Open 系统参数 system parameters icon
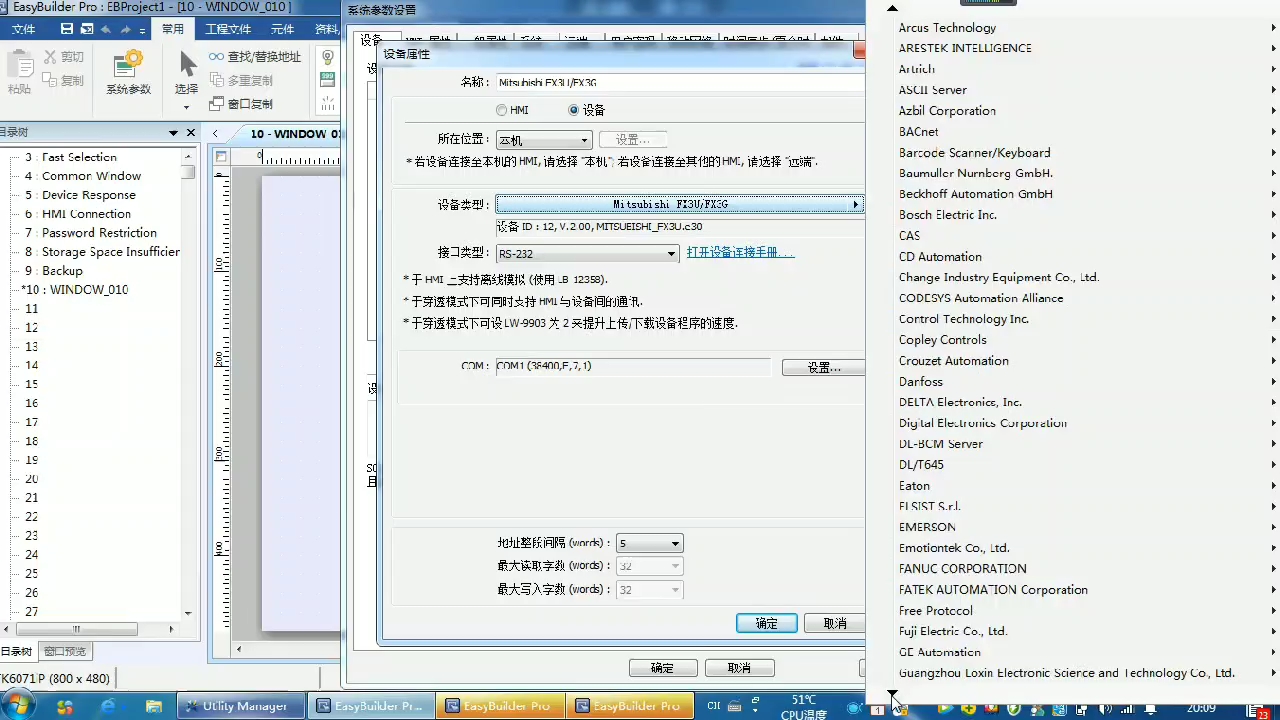 click(128, 66)
